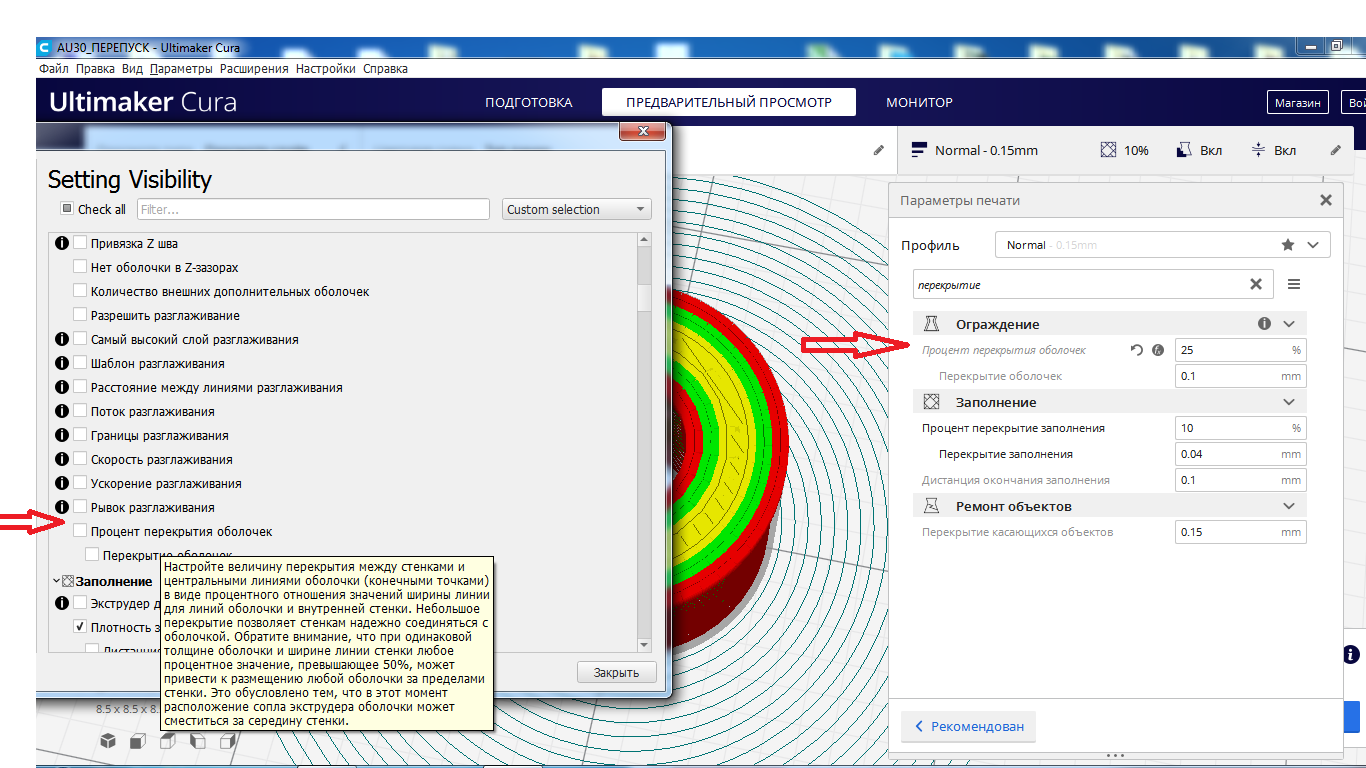The height and width of the screenshot is (768, 1366).
Task: Click Setting Visibility list scrollbar thumb
Action: (644, 298)
